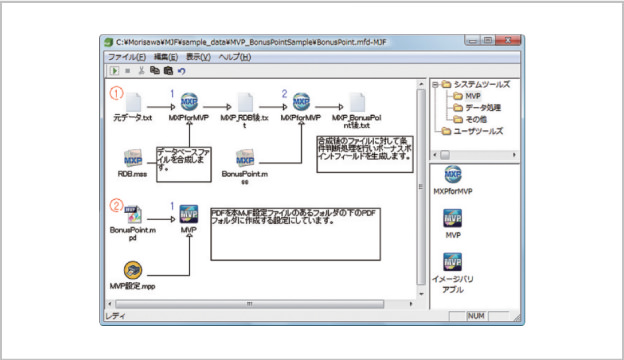Open the ファイル(F) menu
Viewport: 624px width, 360px height.
pyautogui.click(x=127, y=57)
